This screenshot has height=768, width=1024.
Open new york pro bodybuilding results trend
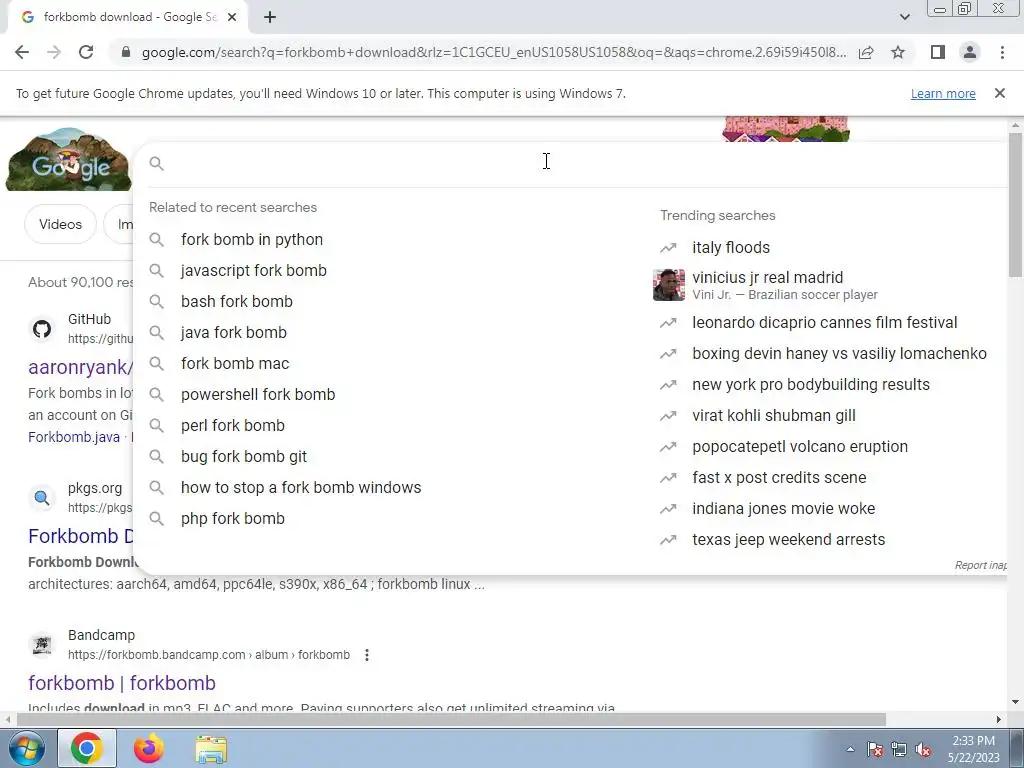pyautogui.click(x=810, y=385)
